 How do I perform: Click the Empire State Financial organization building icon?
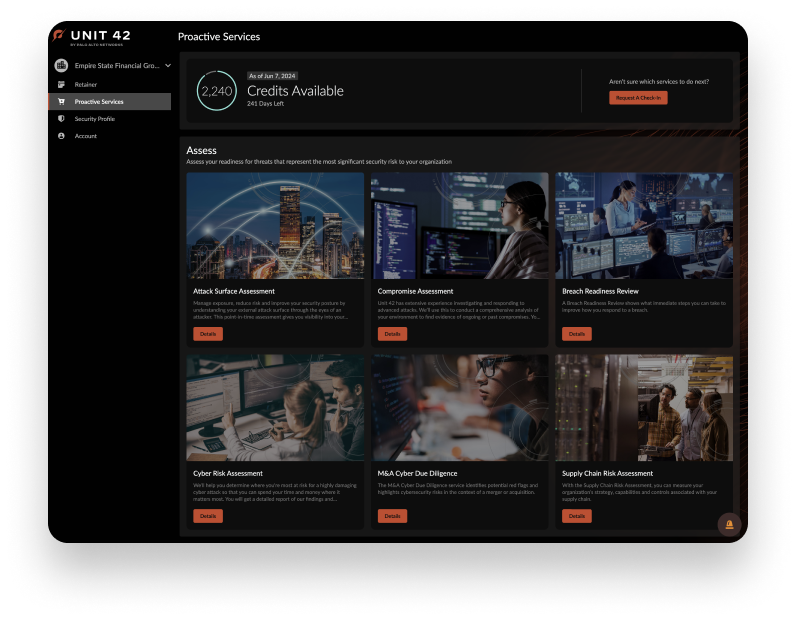coord(61,65)
